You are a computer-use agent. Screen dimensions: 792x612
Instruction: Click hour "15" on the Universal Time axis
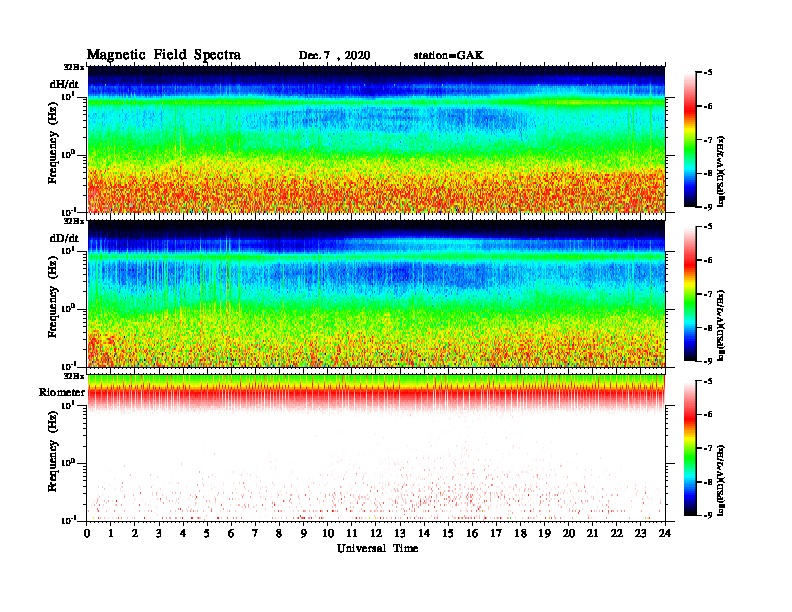coord(448,533)
